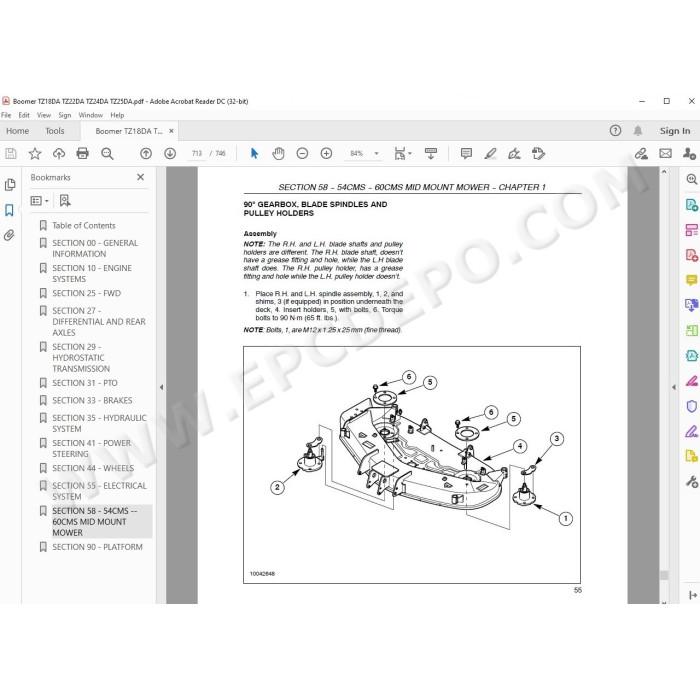Image resolution: width=700 pixels, height=700 pixels.
Task: Click the Sign In button
Action: point(675,131)
